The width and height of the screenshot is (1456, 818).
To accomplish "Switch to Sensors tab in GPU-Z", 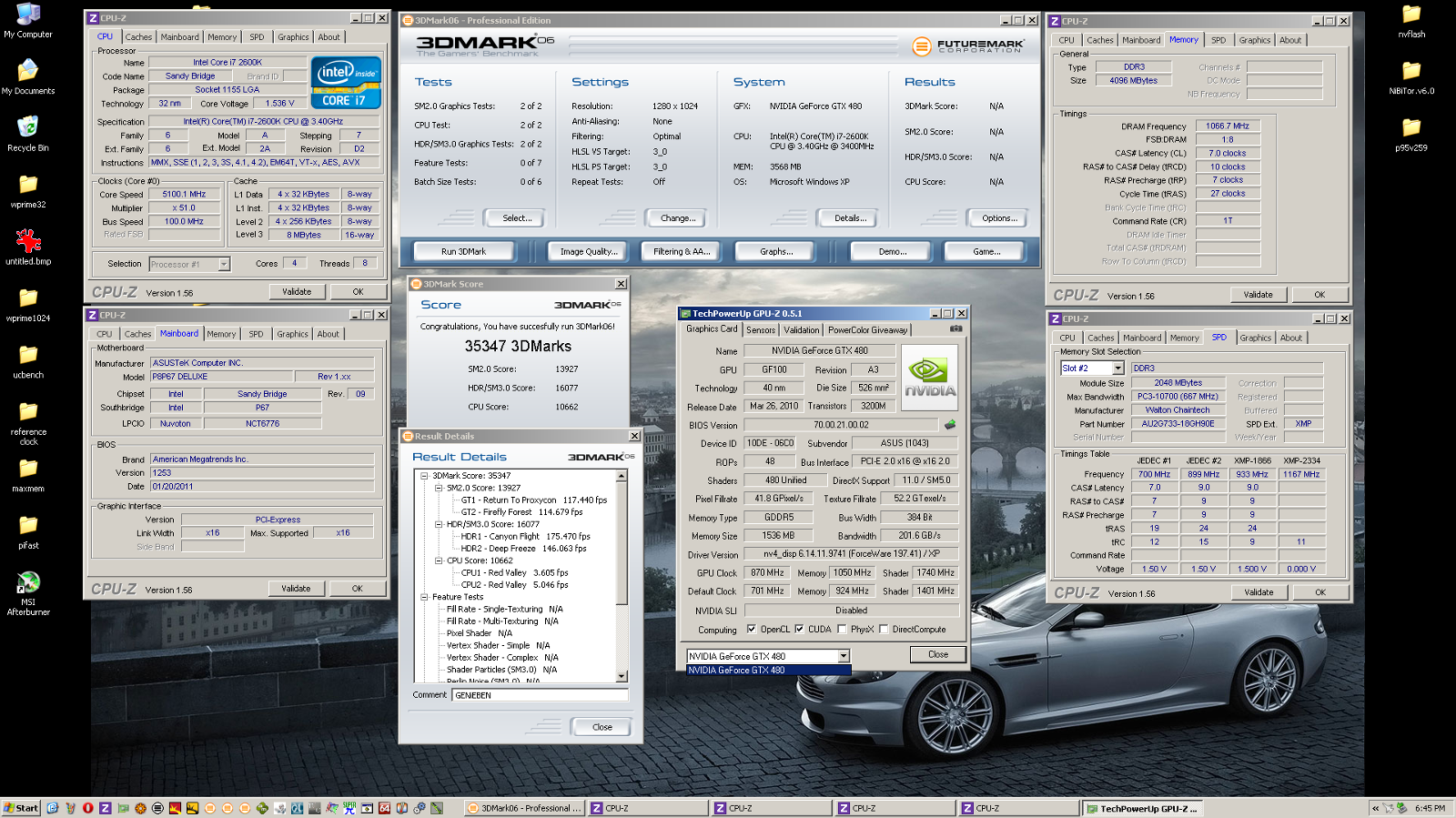I will point(761,330).
